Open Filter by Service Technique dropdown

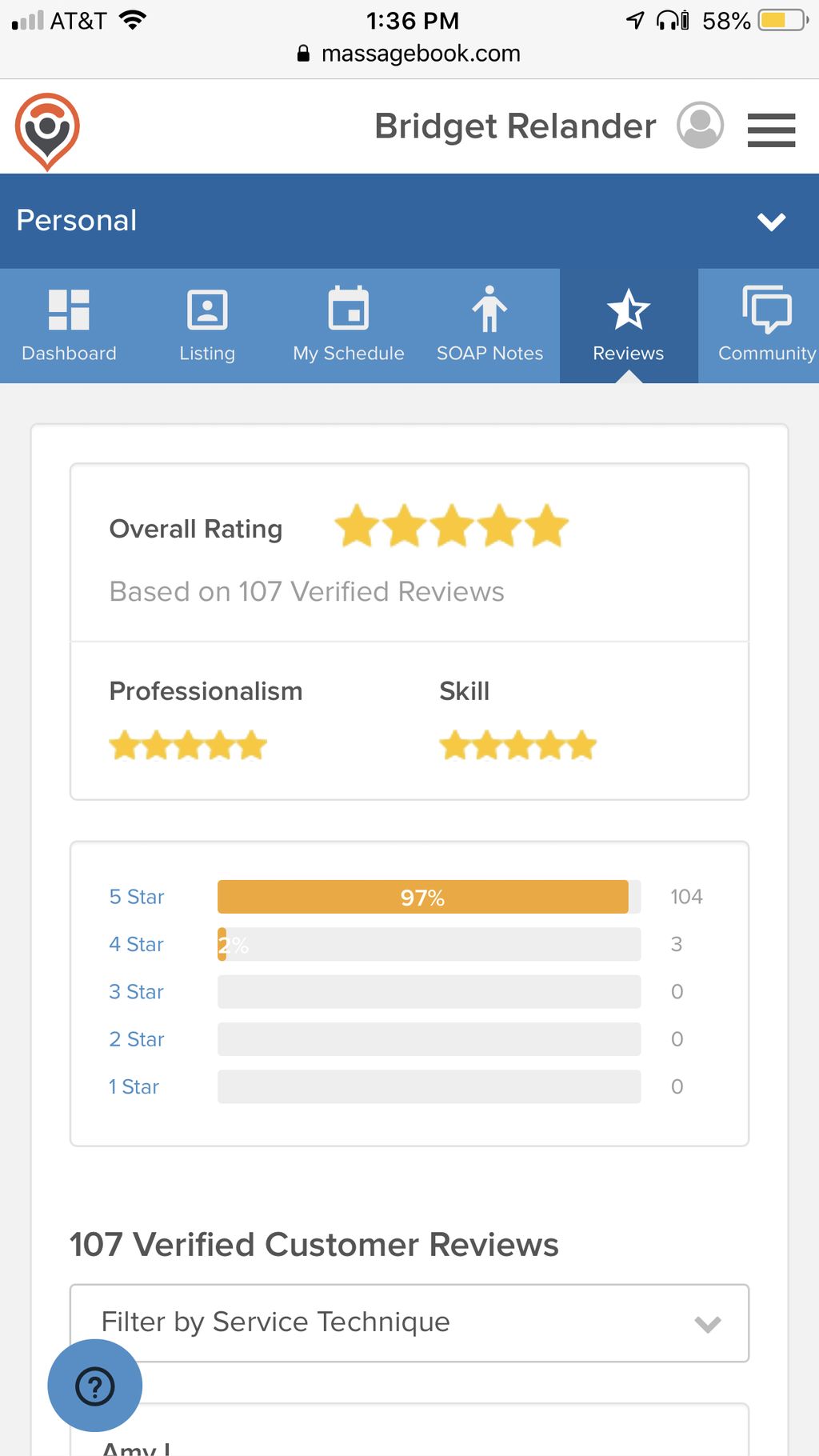409,1322
